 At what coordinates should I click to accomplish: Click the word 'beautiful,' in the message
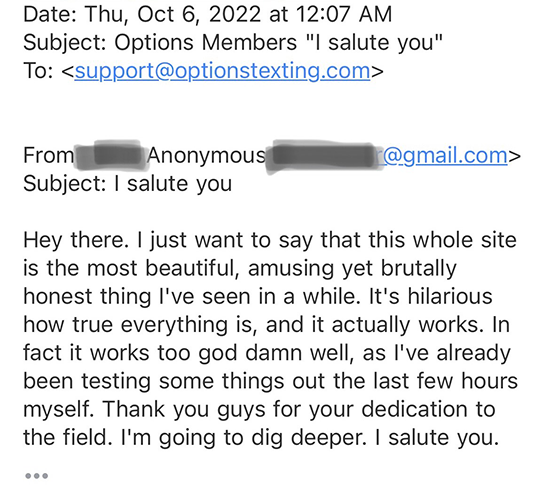point(192,269)
